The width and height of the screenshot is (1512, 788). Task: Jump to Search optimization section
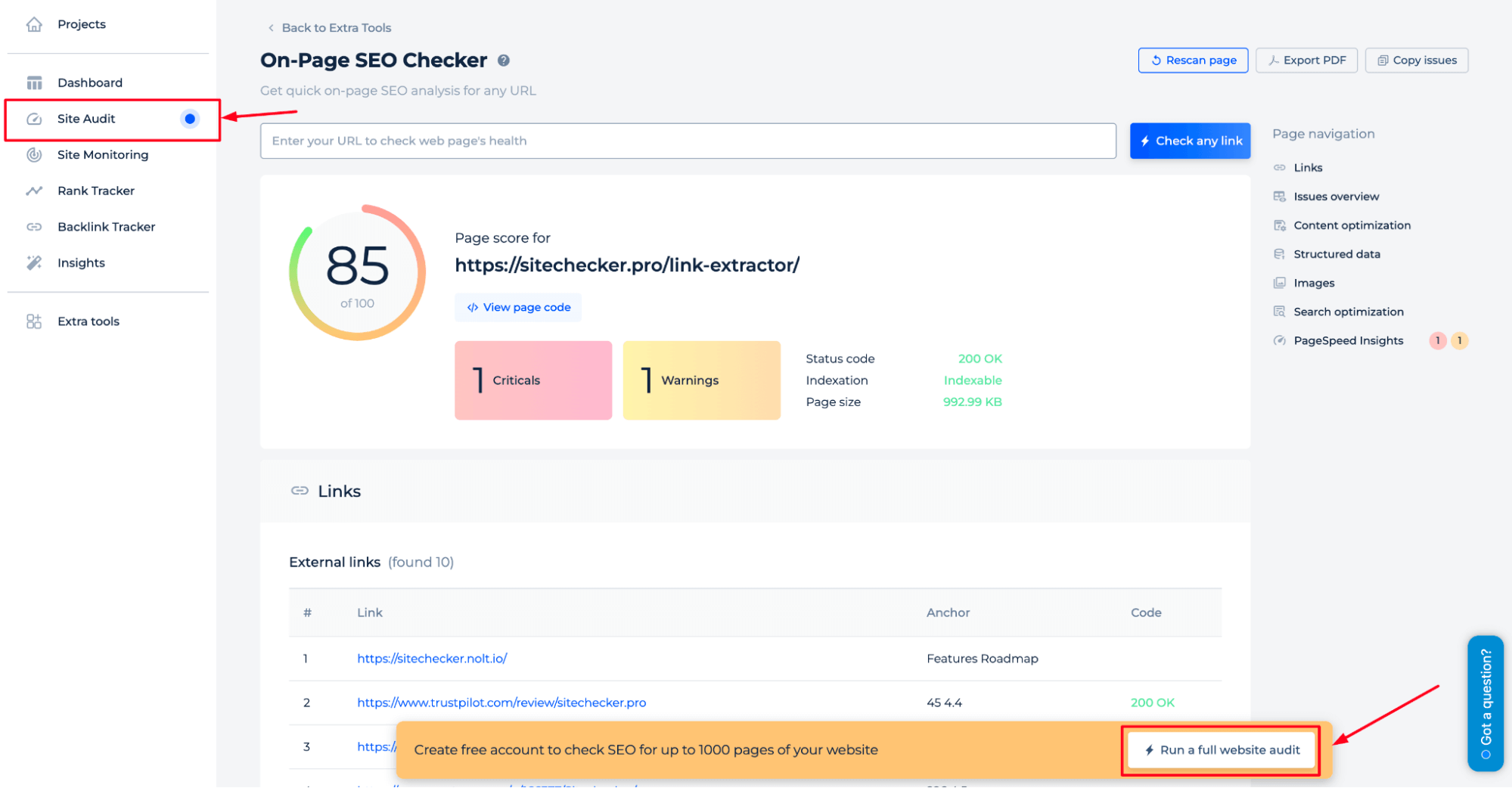(x=1349, y=312)
